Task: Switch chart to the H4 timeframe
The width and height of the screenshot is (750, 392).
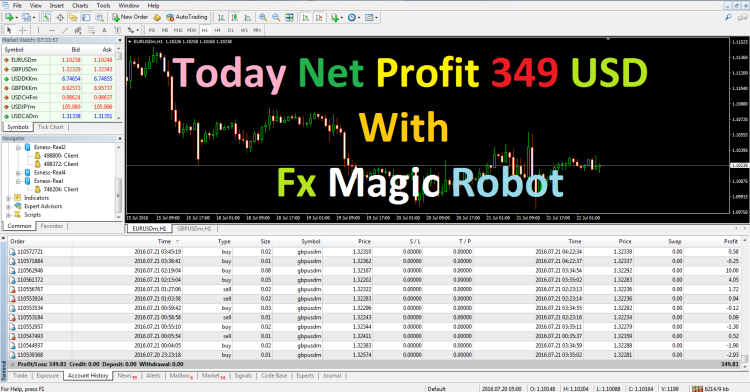Action: [217, 30]
